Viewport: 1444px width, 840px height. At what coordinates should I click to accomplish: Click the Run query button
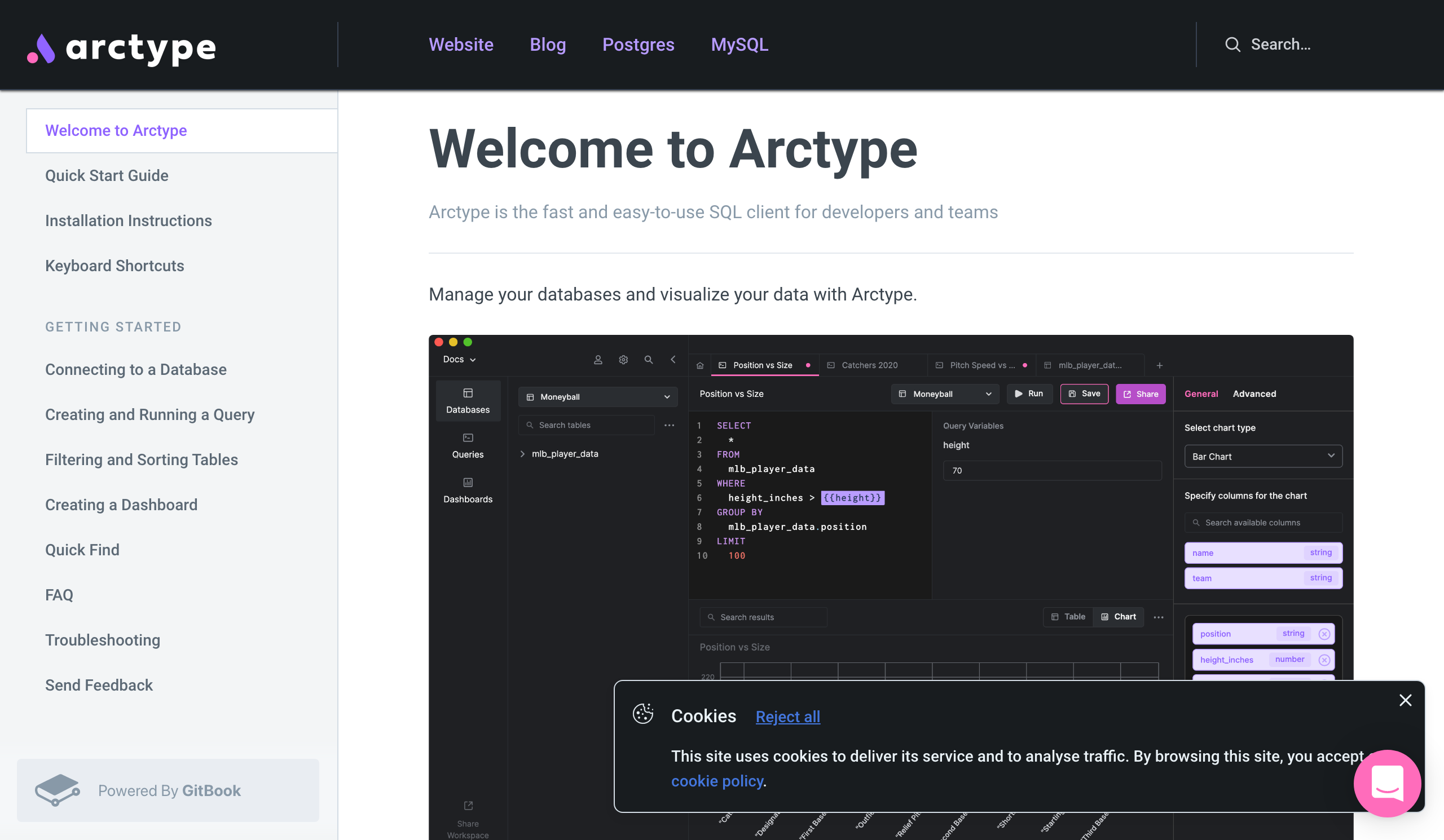[x=1029, y=394]
